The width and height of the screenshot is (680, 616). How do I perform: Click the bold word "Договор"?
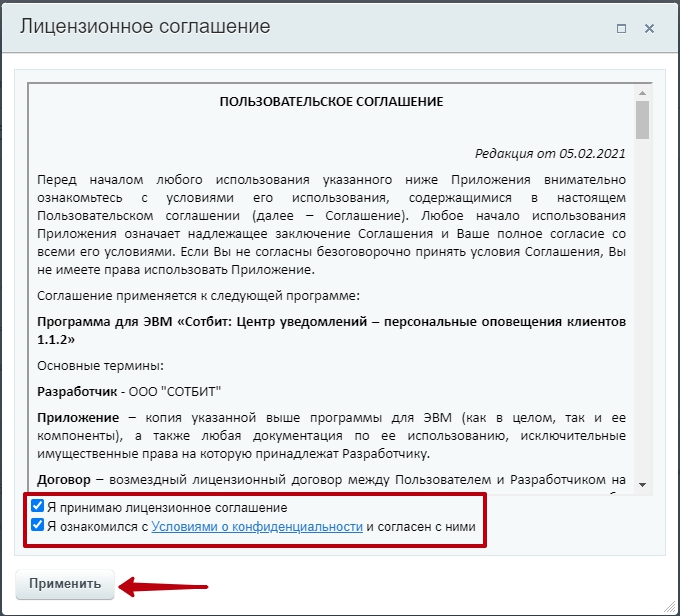64,480
